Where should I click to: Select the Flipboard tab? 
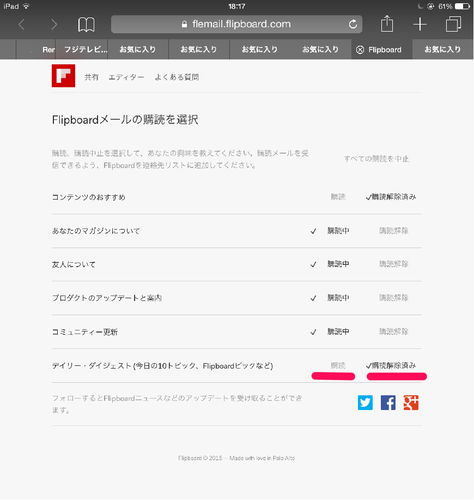pos(382,49)
